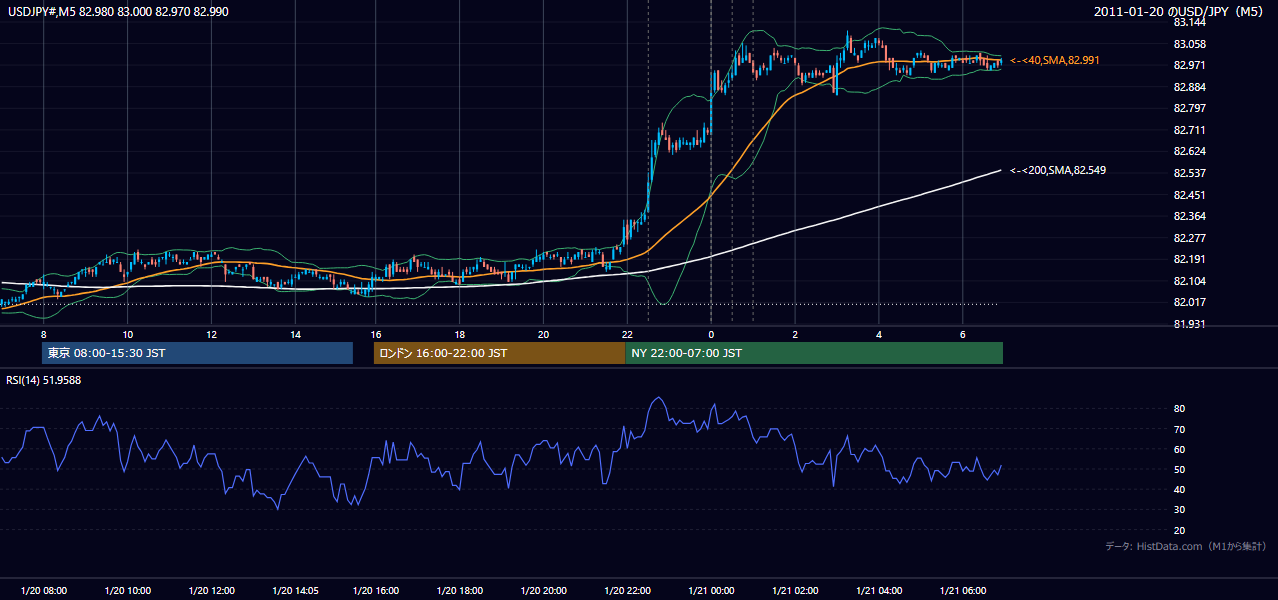This screenshot has height=600, width=1278.
Task: Click the bottom time label 1/20 22:00
Action: pyautogui.click(x=627, y=591)
